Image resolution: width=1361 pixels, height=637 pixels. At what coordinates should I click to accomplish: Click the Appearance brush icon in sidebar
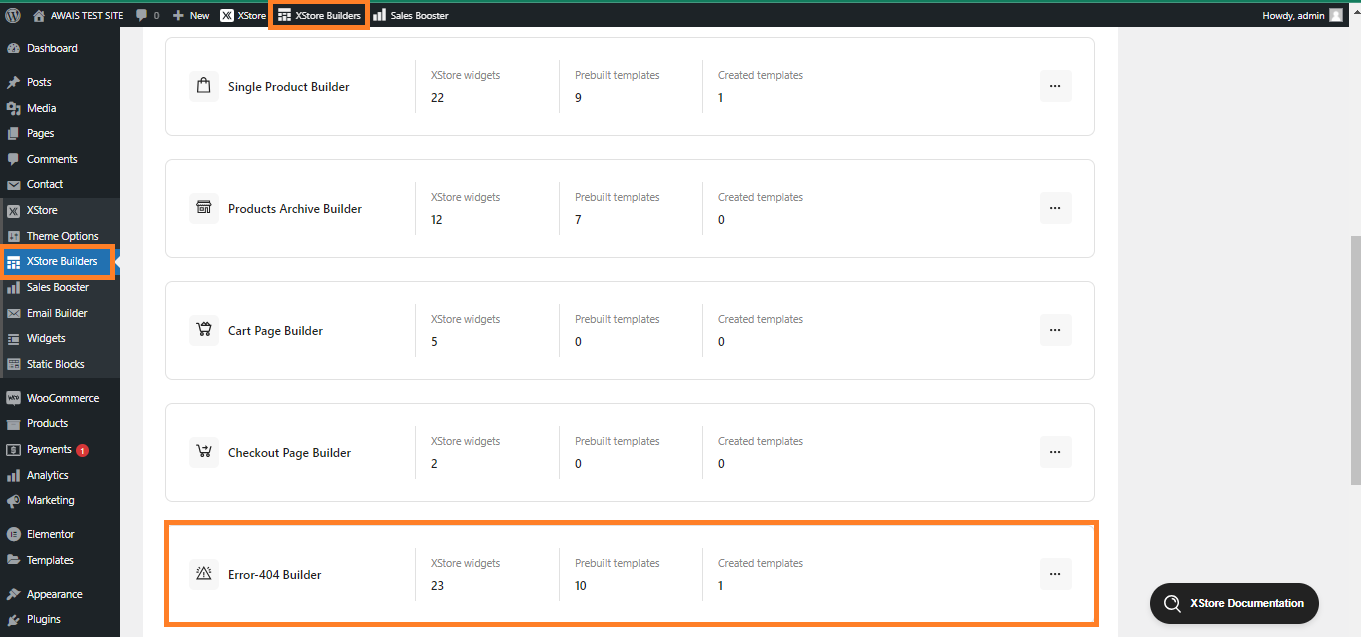pyautogui.click(x=13, y=594)
